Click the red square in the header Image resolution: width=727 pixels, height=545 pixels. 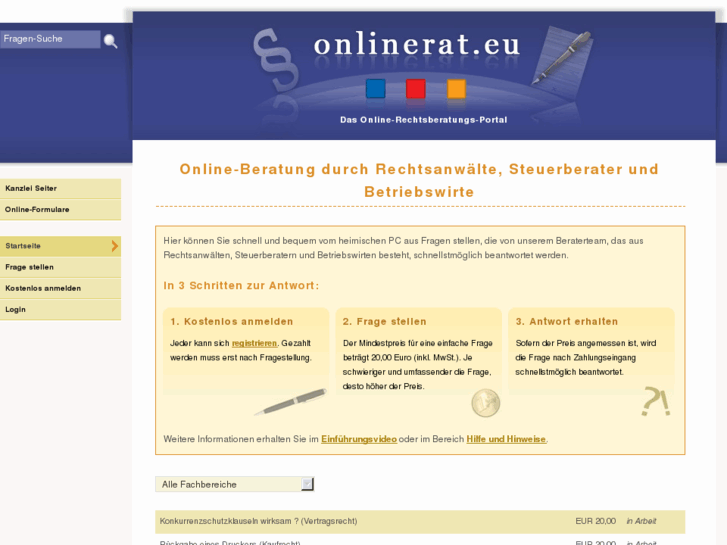pos(415,89)
